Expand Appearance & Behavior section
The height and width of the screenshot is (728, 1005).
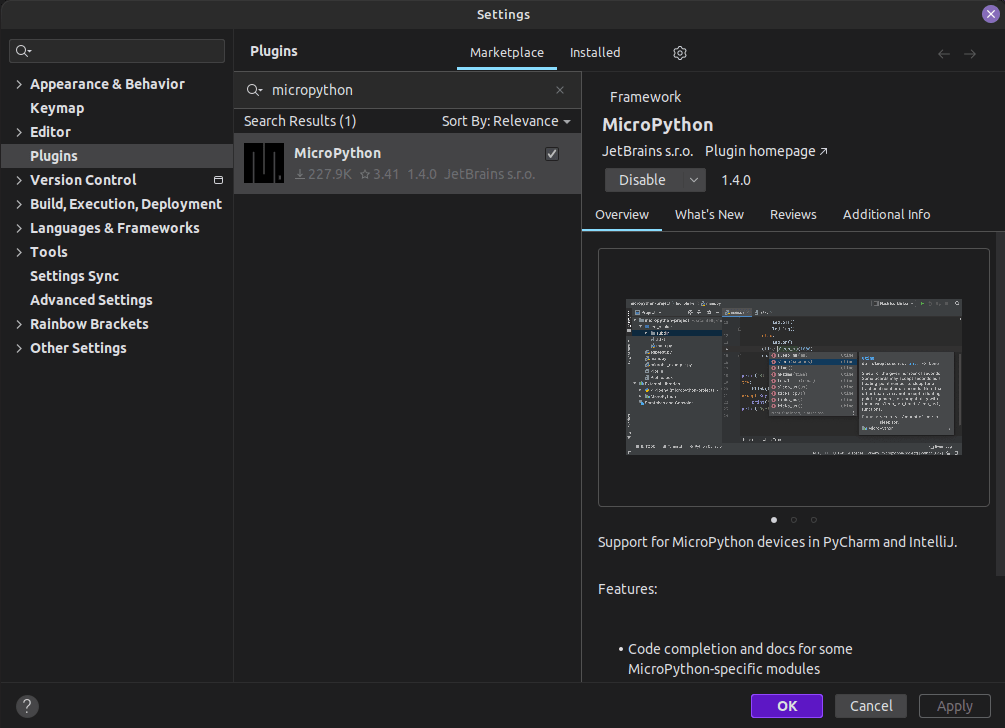coord(19,84)
